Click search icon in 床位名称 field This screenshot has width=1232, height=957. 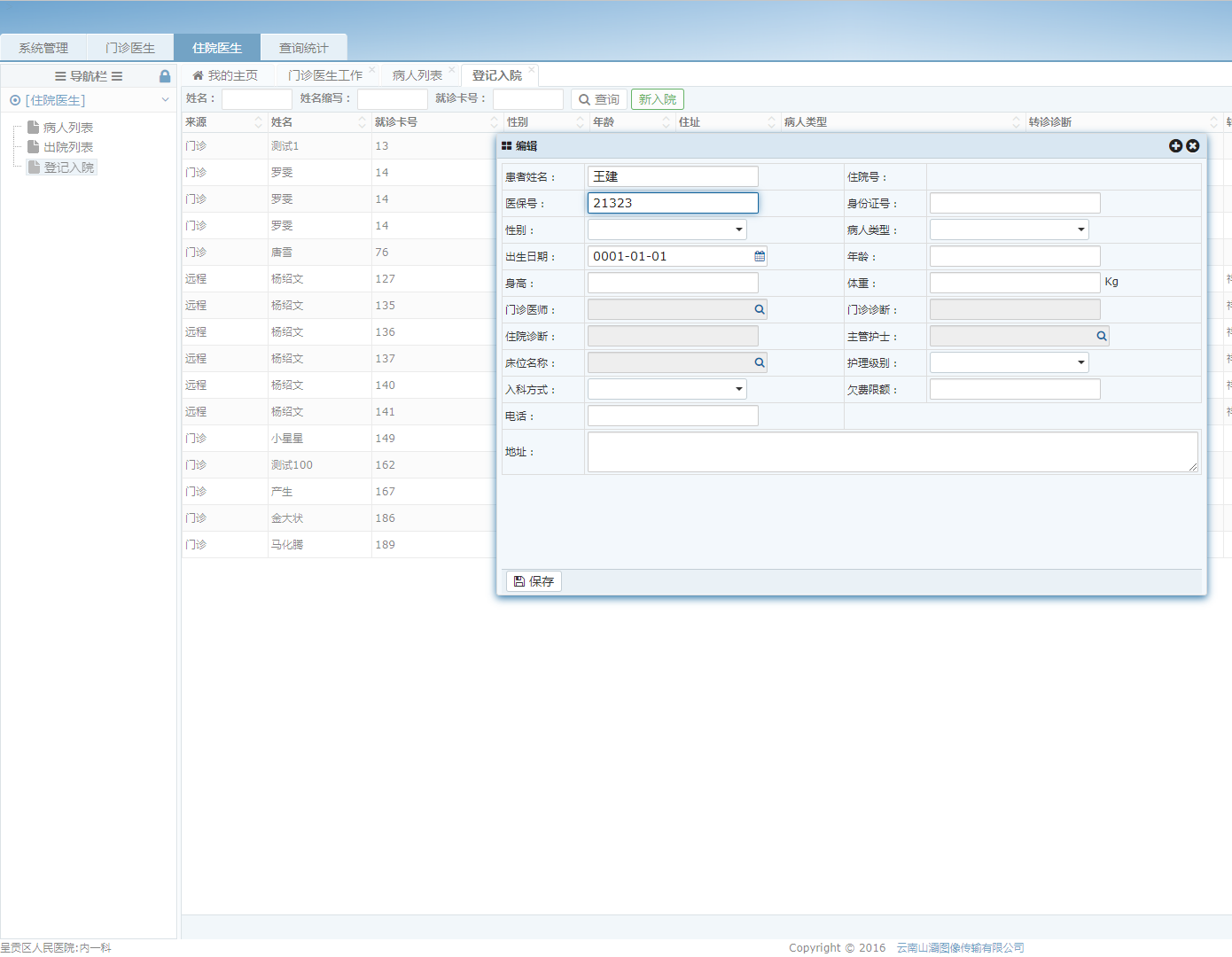click(760, 362)
